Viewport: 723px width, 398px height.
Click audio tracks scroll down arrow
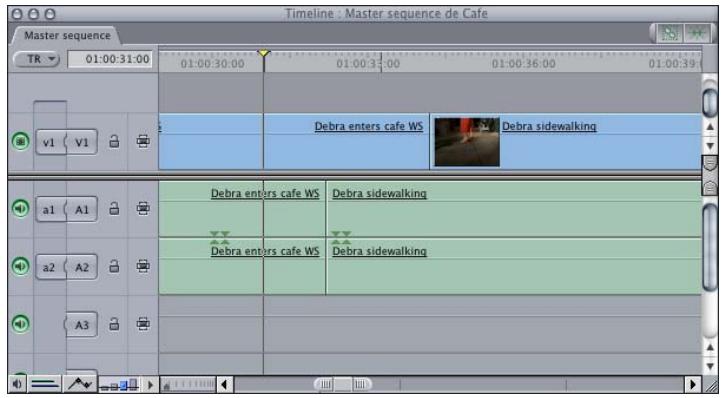pos(710,366)
